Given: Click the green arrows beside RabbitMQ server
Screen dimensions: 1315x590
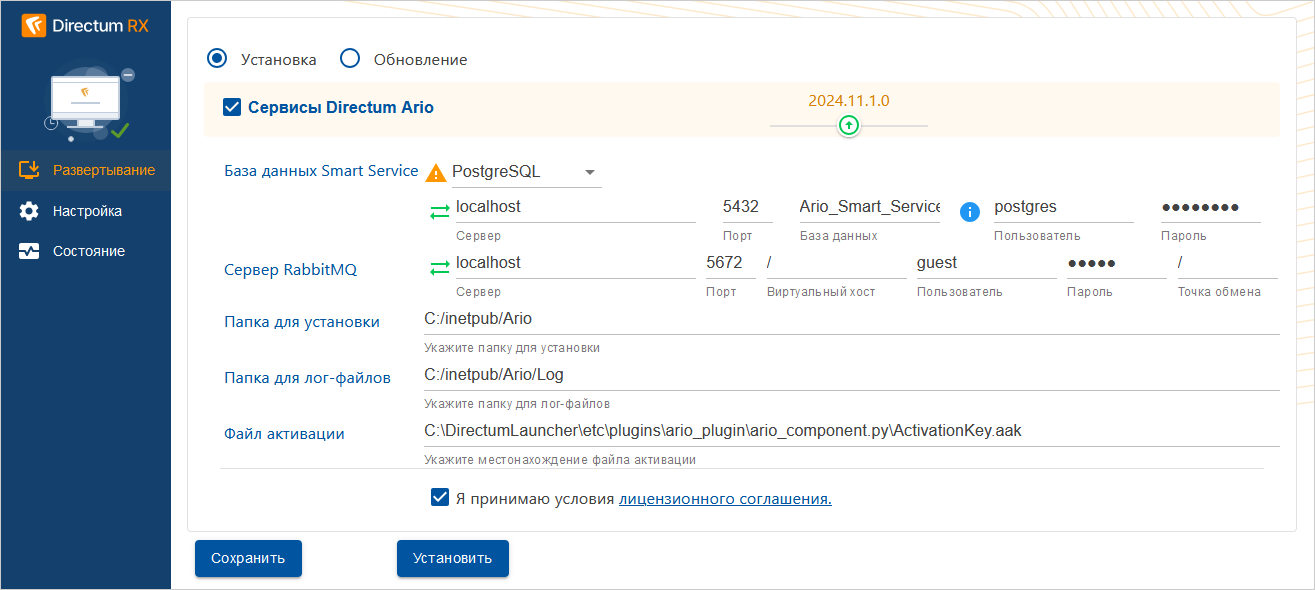Looking at the screenshot, I should point(440,268).
